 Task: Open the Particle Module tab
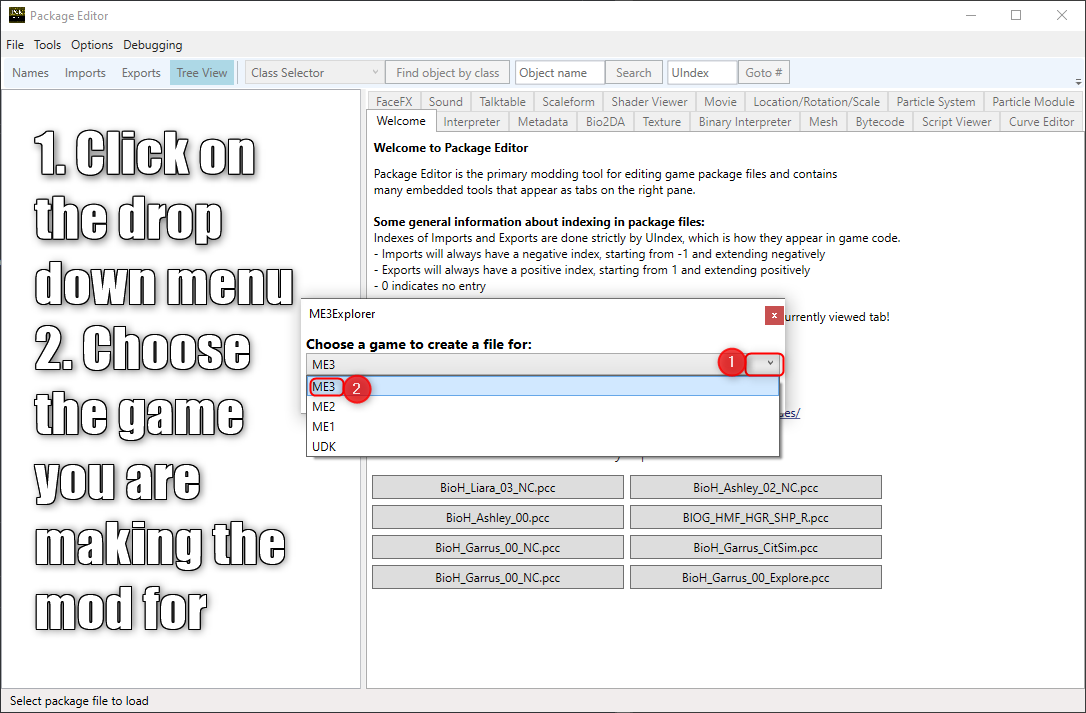(x=1033, y=101)
